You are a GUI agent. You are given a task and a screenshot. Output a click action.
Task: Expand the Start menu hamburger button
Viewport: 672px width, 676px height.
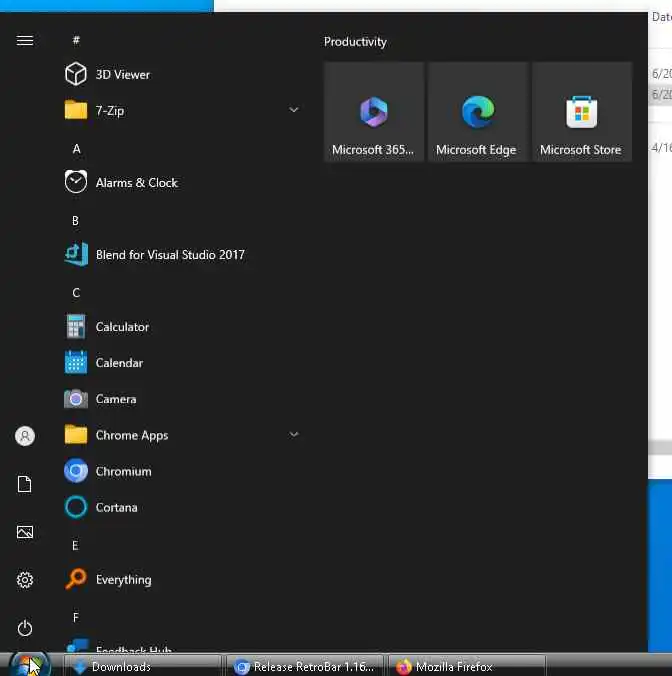click(x=25, y=41)
